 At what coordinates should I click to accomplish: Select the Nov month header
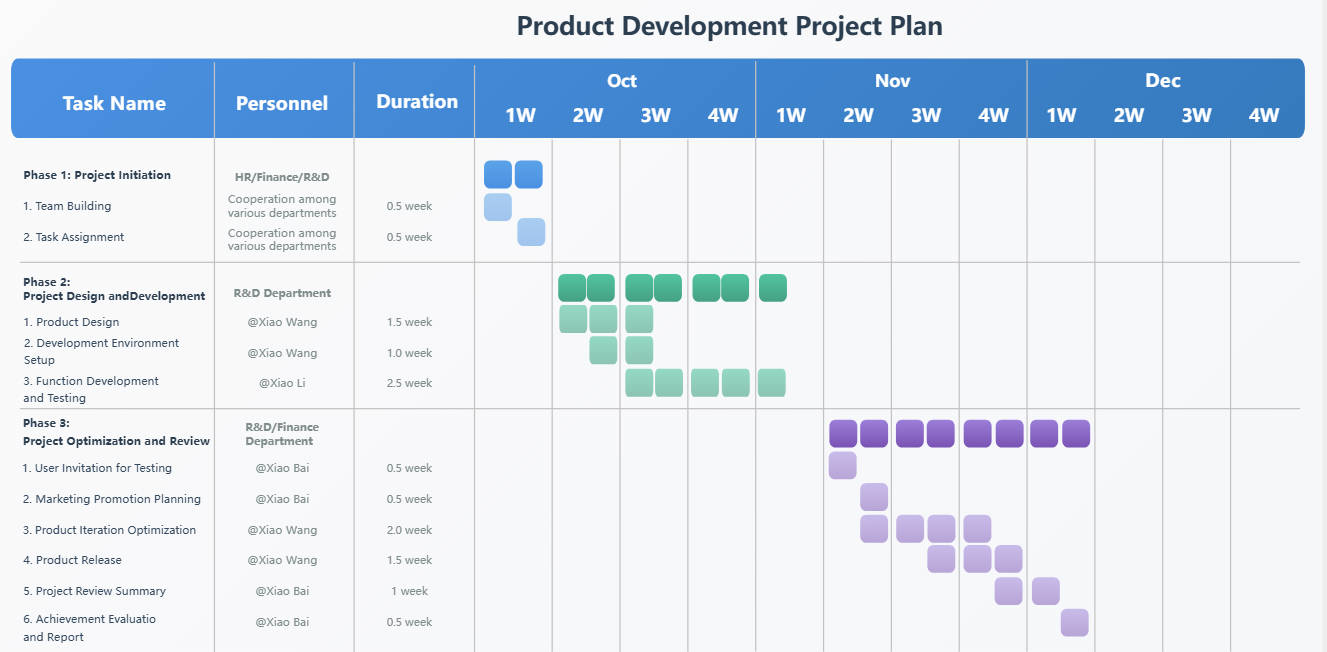click(x=892, y=81)
